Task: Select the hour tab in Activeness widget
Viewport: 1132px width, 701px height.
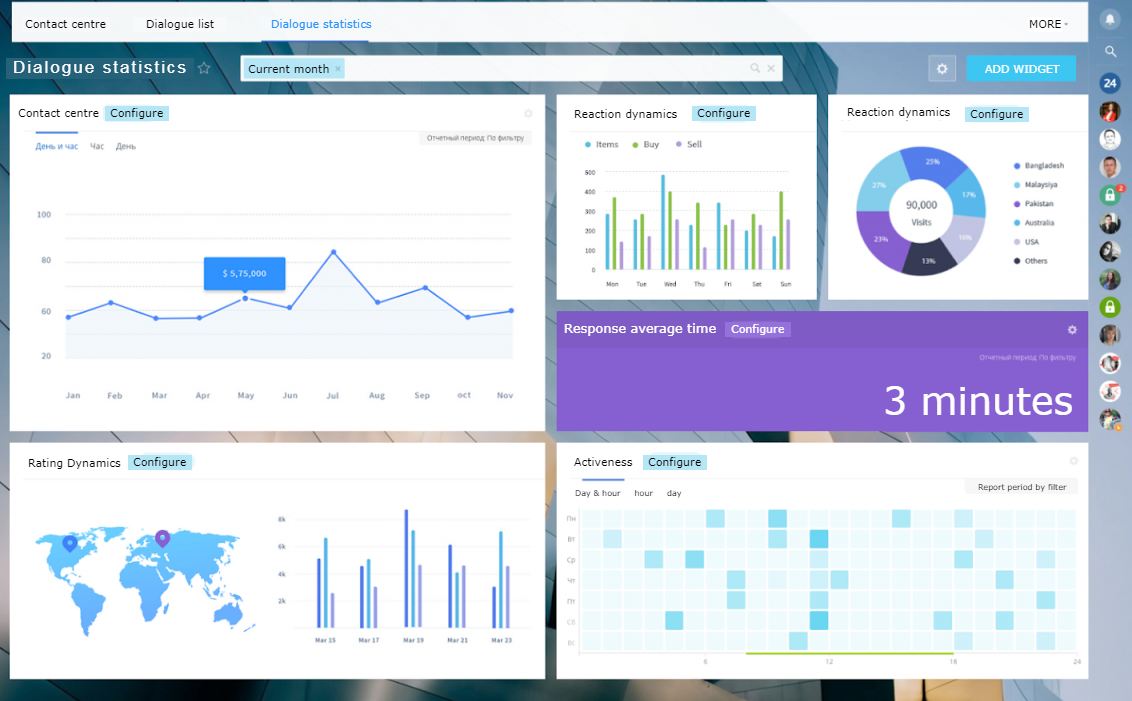Action: [643, 493]
